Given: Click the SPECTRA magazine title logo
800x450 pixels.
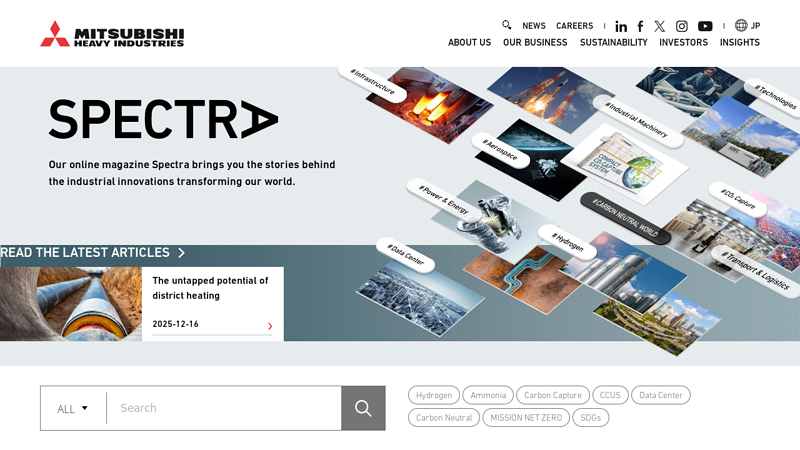Looking at the screenshot, I should coord(163,119).
